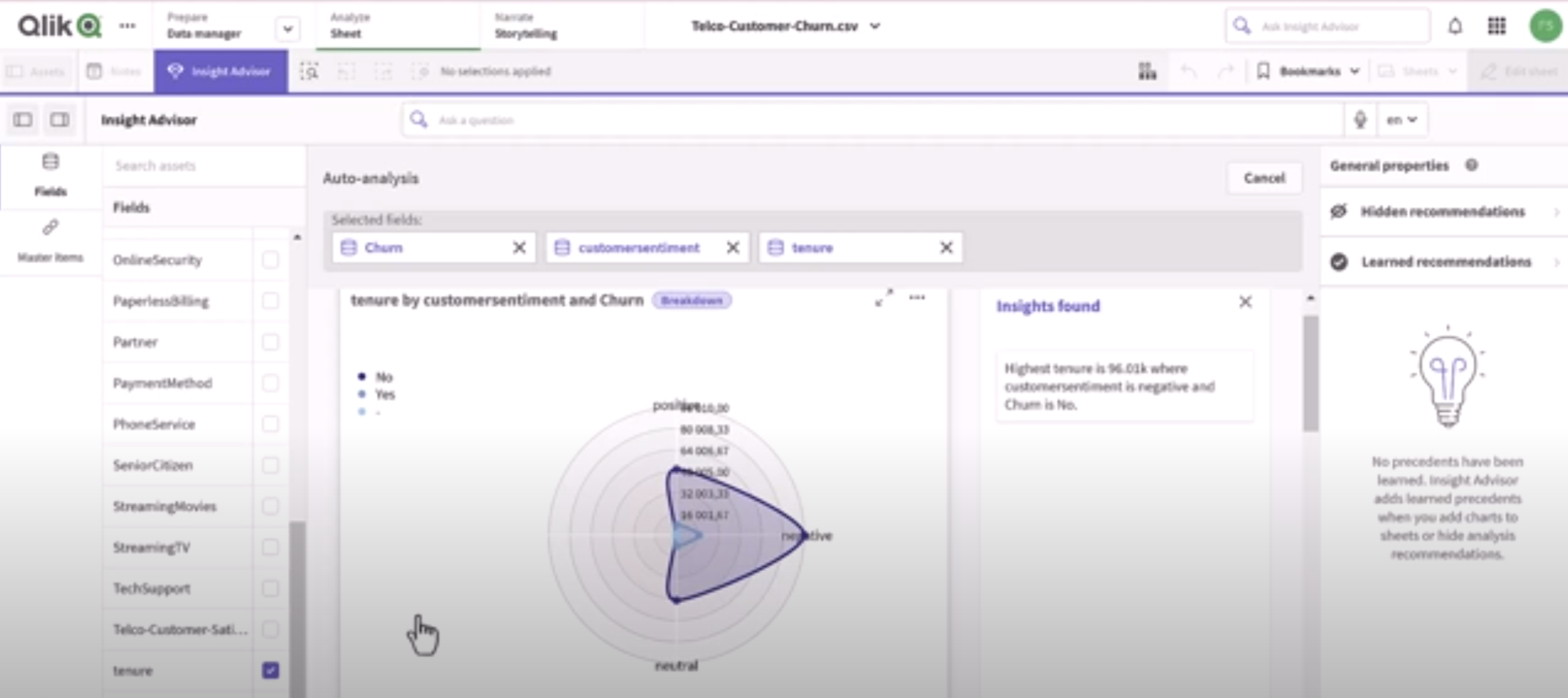Open Master items panel
Viewport: 1568px width, 698px height.
[x=50, y=240]
